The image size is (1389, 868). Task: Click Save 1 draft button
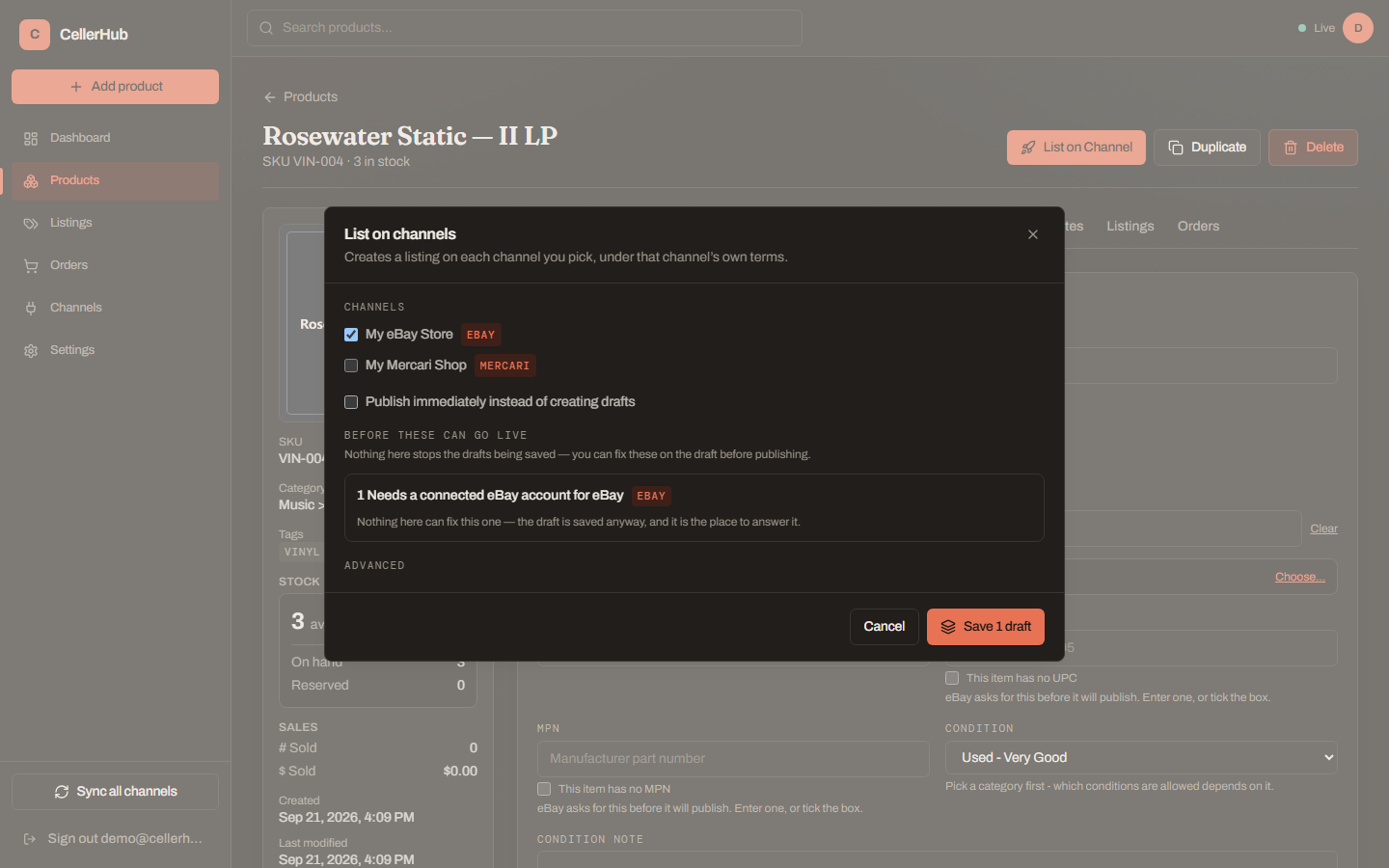(986, 627)
